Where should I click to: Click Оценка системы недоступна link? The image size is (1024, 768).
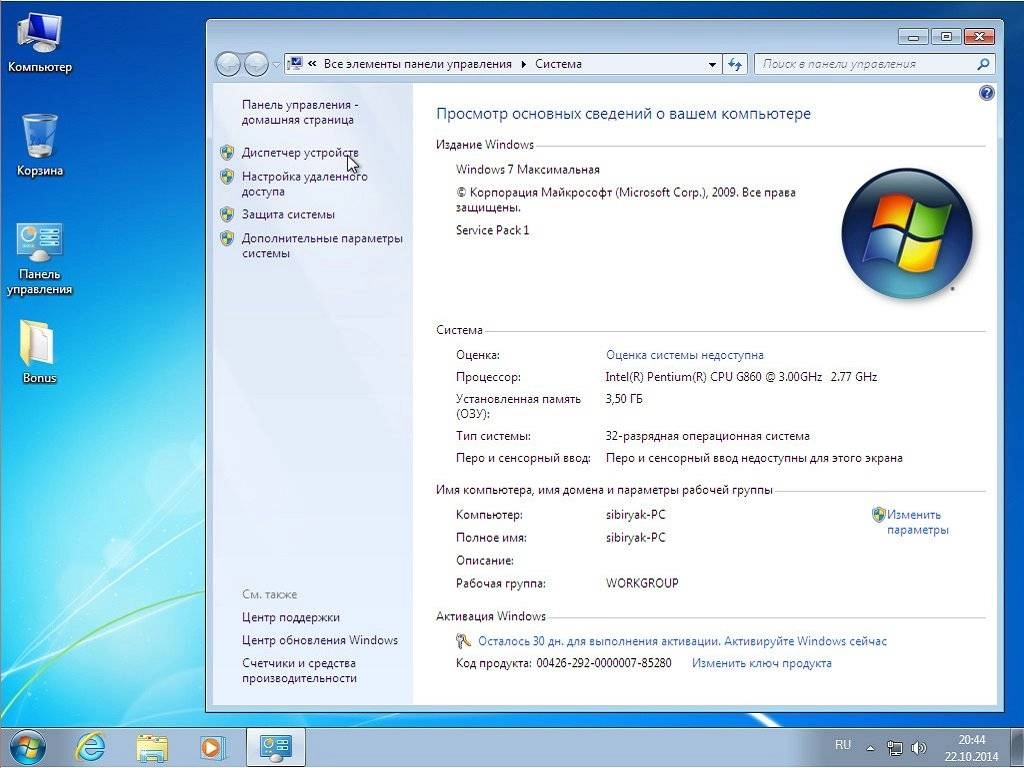coord(684,355)
